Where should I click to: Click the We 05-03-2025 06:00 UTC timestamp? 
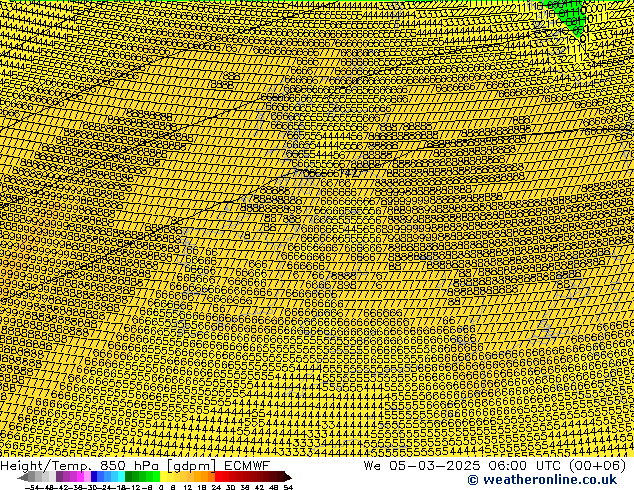[495, 466]
